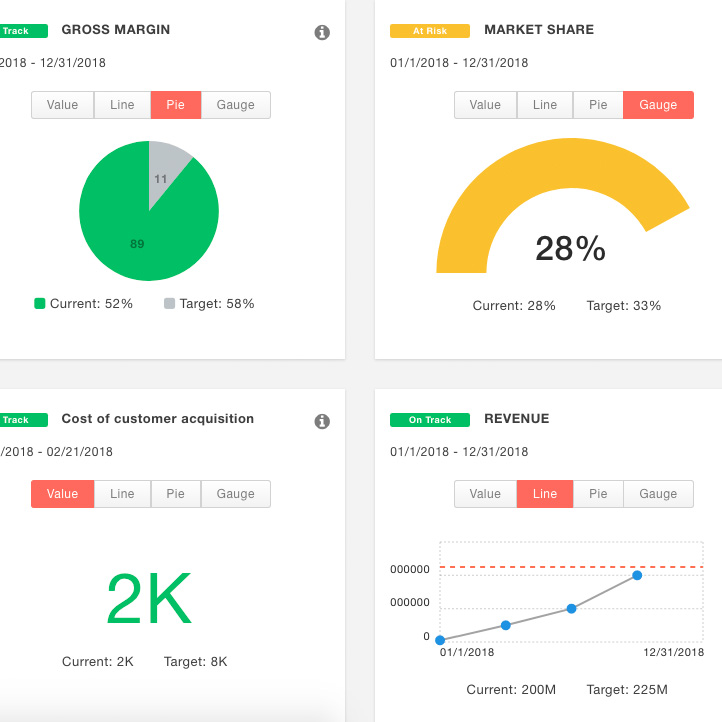The image size is (722, 722).
Task: Click the yellow Market Share gauge arc
Action: pos(571,163)
